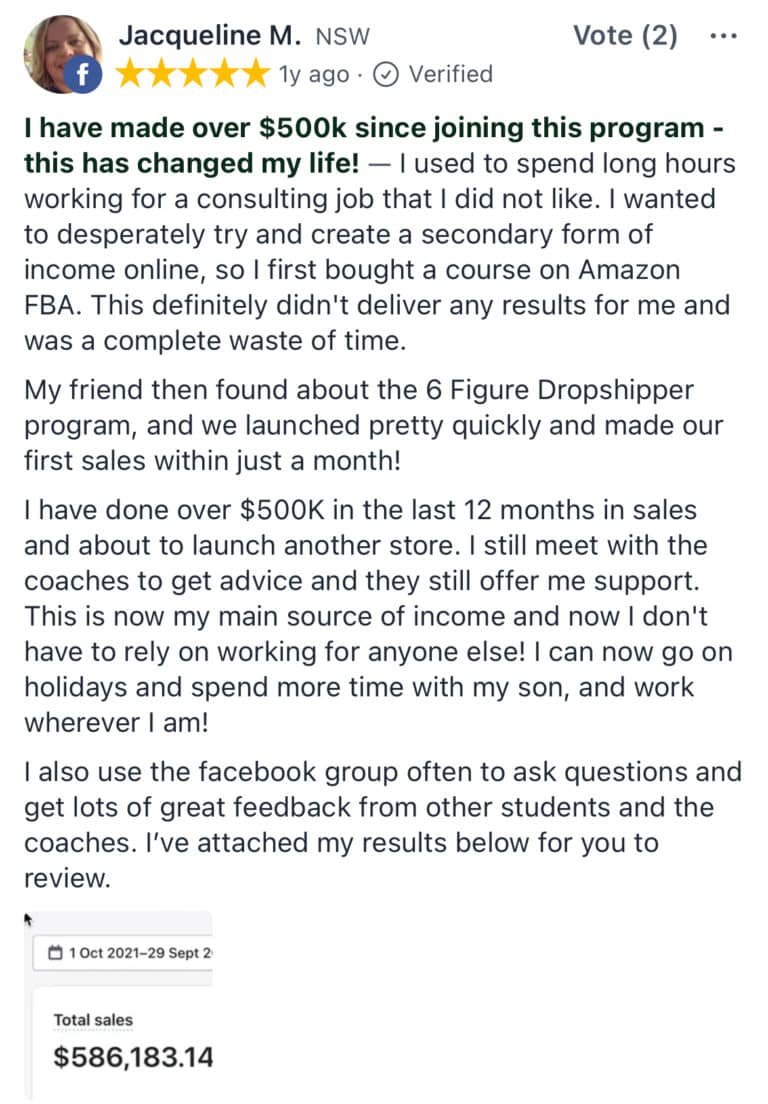Click the Facebook badge icon on the avatar
Image resolution: width=768 pixels, height=1104 pixels.
pyautogui.click(x=82, y=75)
